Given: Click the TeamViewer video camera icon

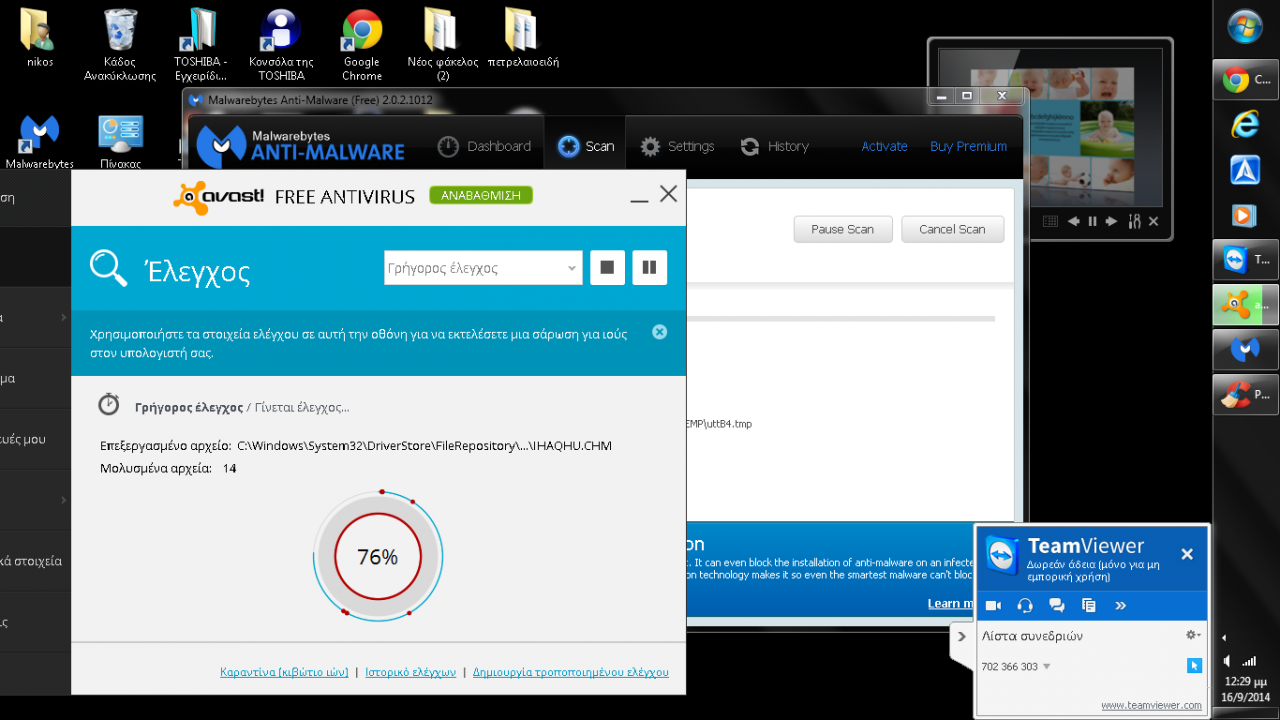Looking at the screenshot, I should point(993,605).
